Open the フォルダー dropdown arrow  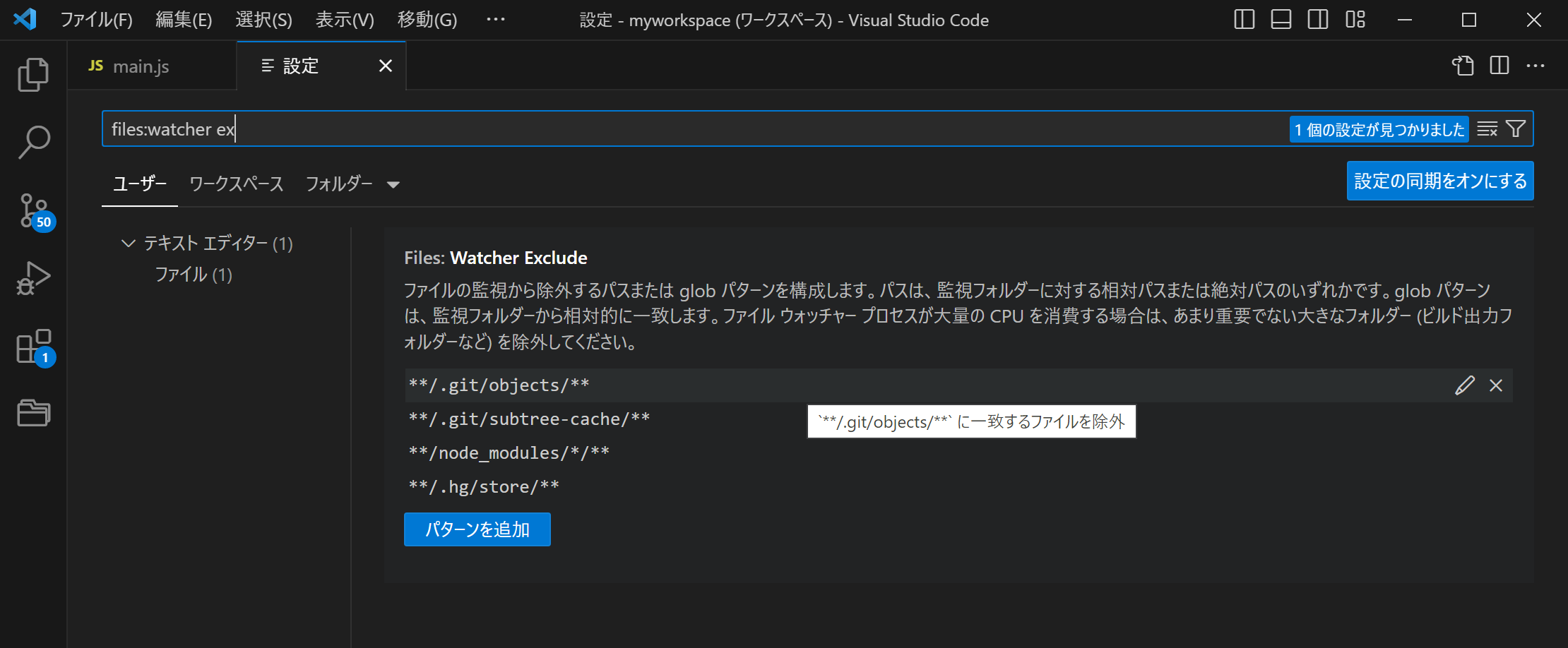(393, 185)
